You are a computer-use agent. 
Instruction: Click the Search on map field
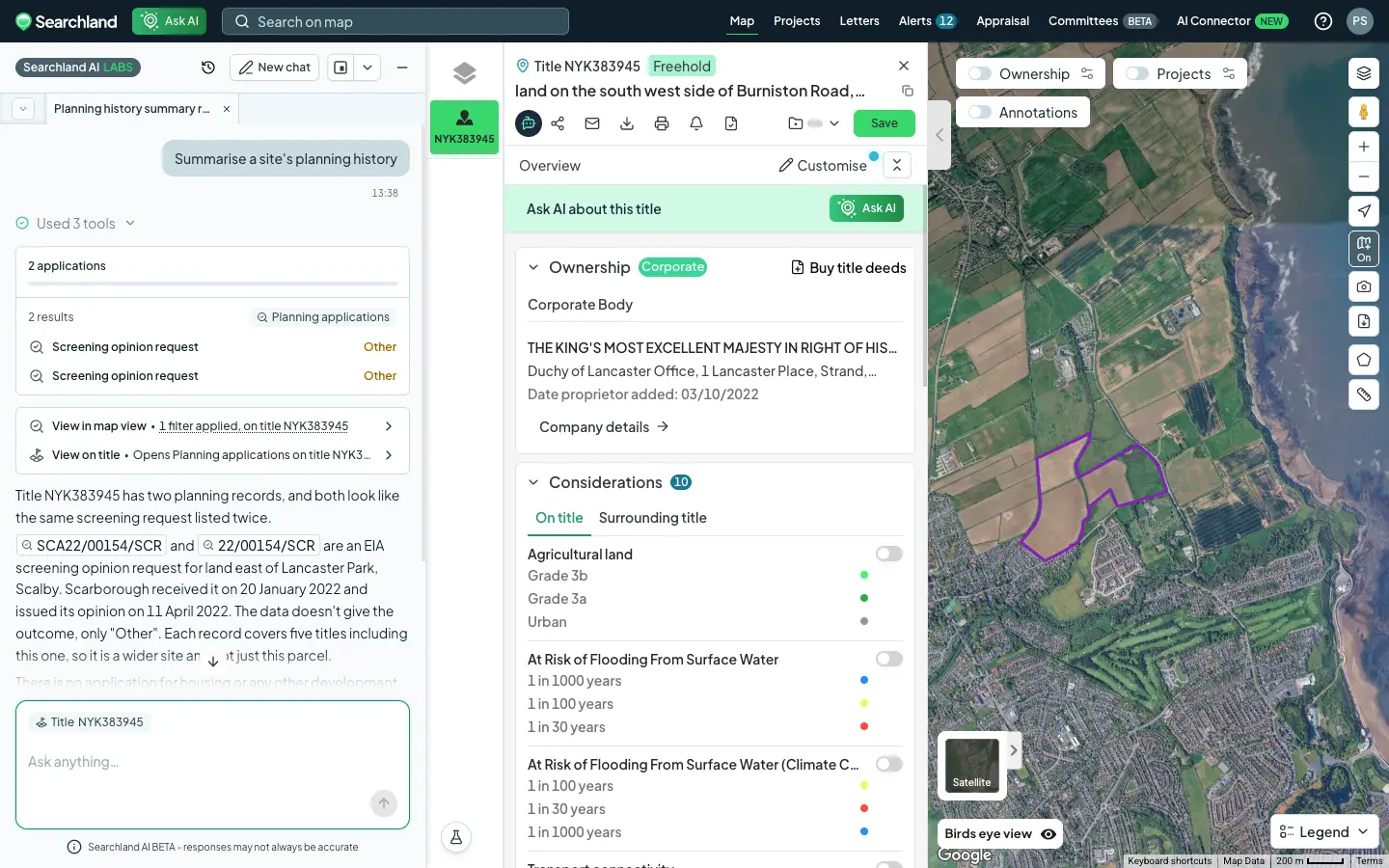coord(395,21)
